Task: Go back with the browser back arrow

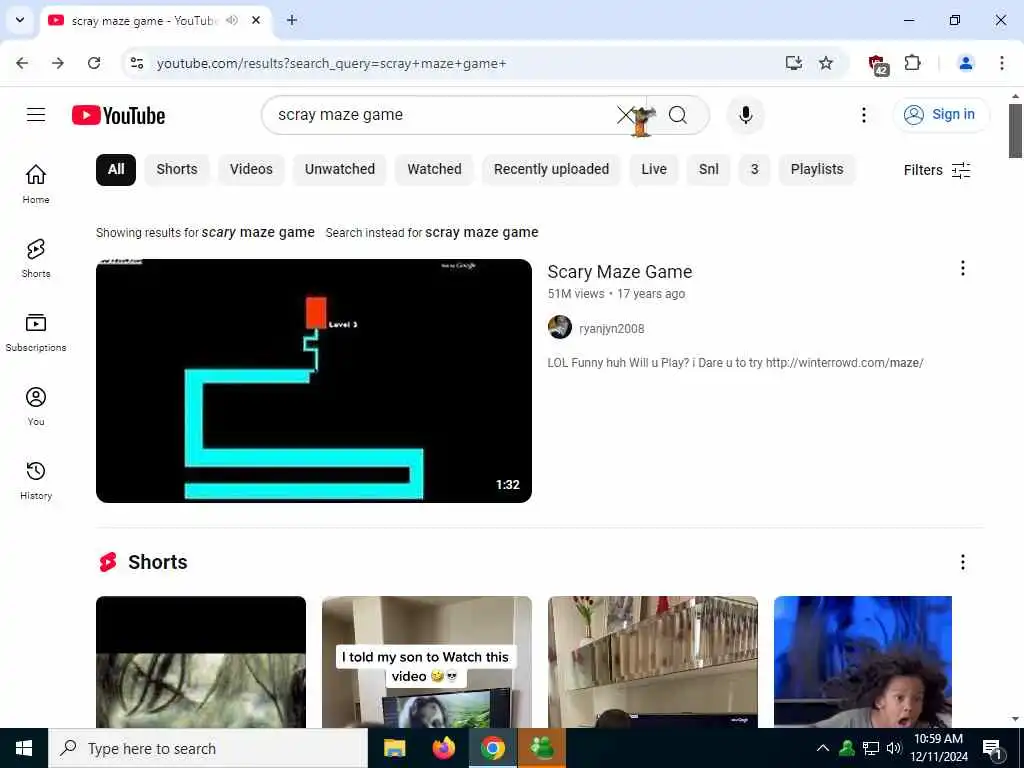Action: click(x=22, y=63)
